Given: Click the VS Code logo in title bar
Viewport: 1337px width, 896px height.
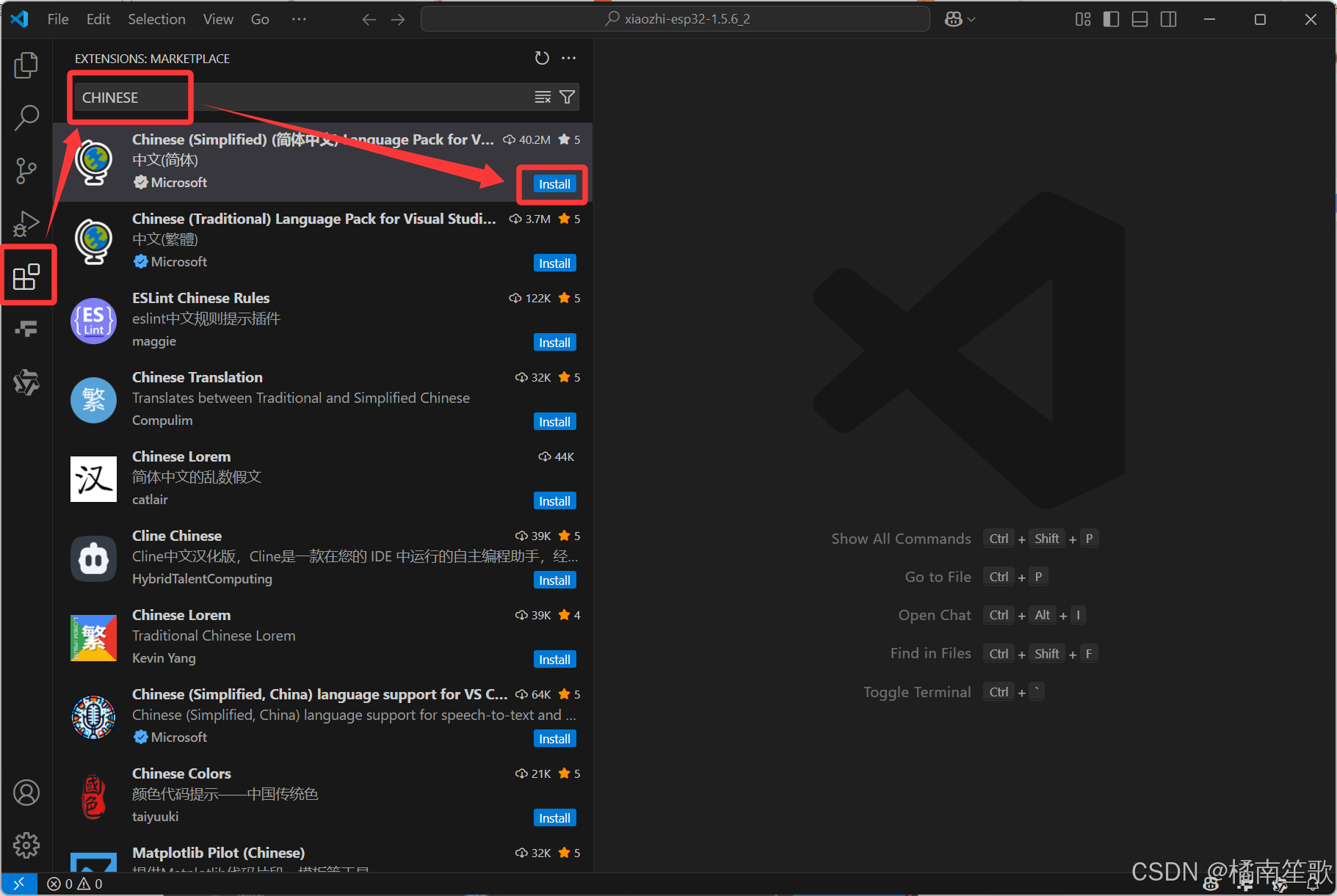Looking at the screenshot, I should coord(20,19).
